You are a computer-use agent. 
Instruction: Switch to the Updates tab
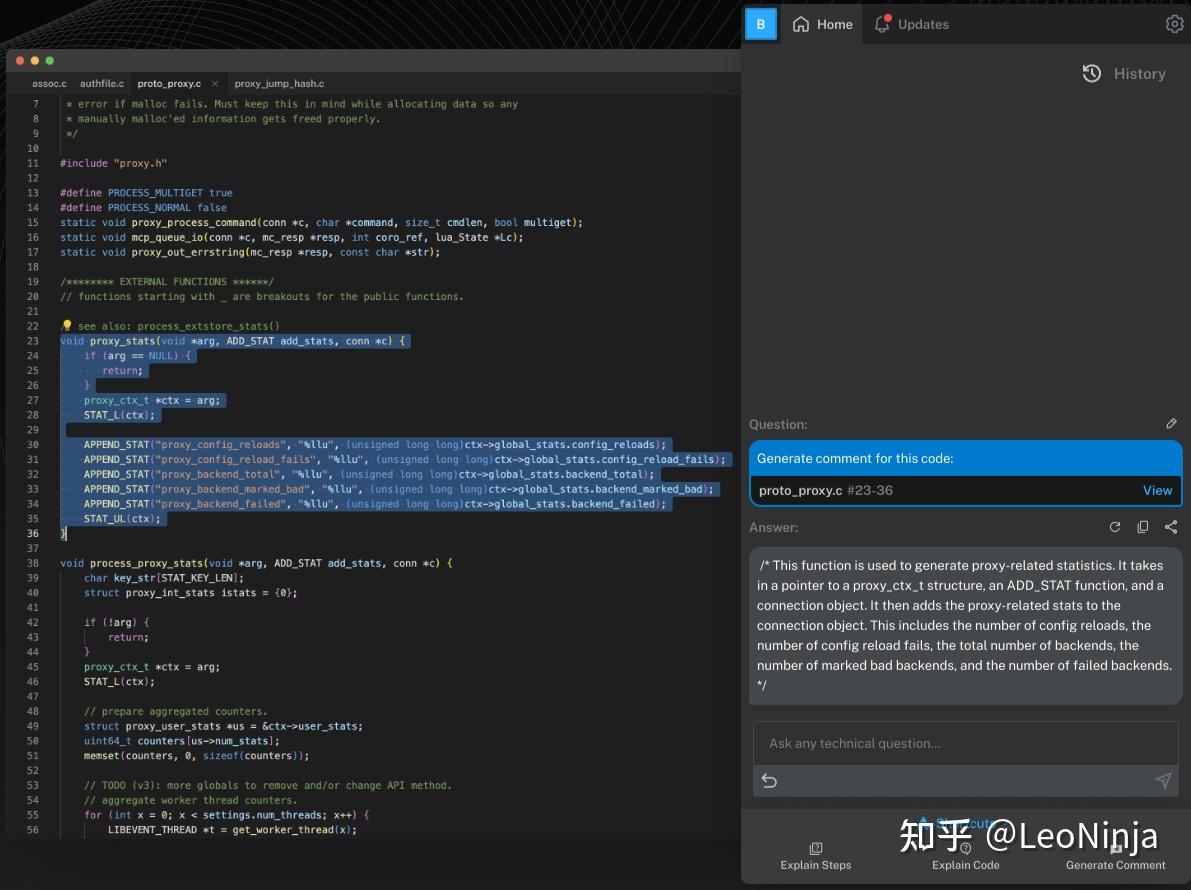pyautogui.click(x=911, y=24)
